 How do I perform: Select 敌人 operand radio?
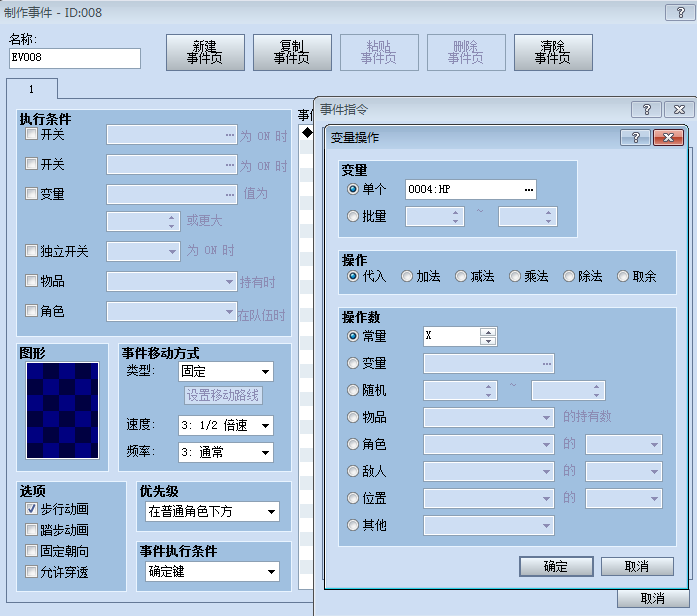pyautogui.click(x=353, y=471)
